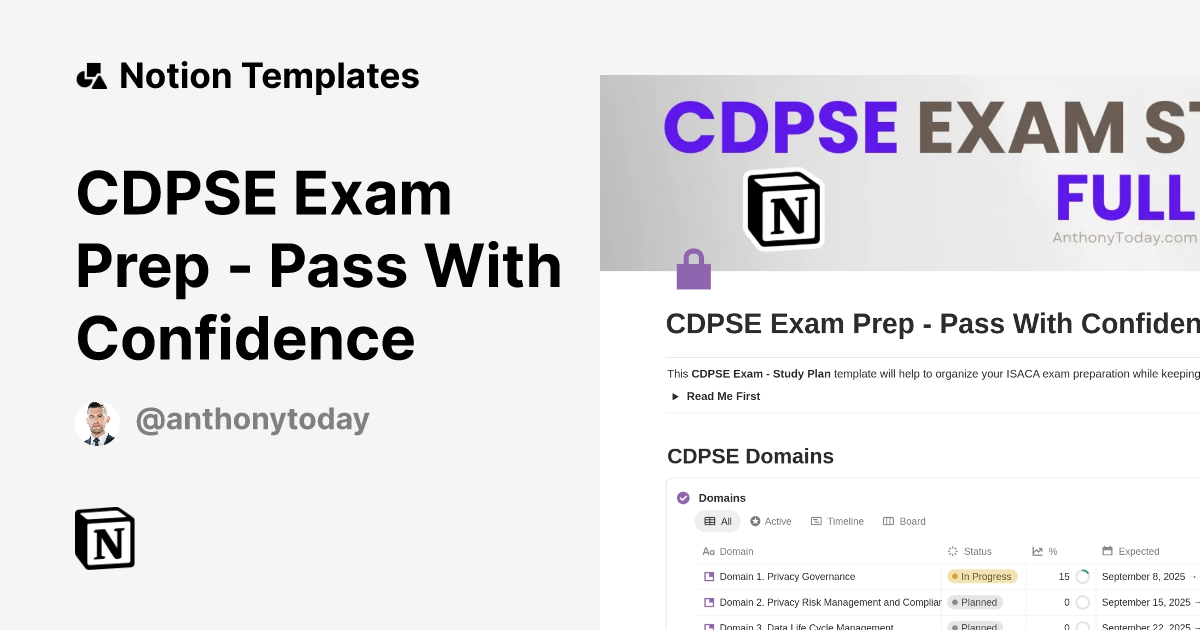Click the Notion N logo below the avatar
The image size is (1200, 630).
[104, 538]
